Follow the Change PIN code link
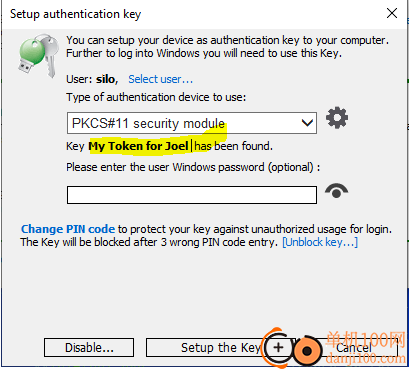This screenshot has width=409, height=369. (68, 229)
